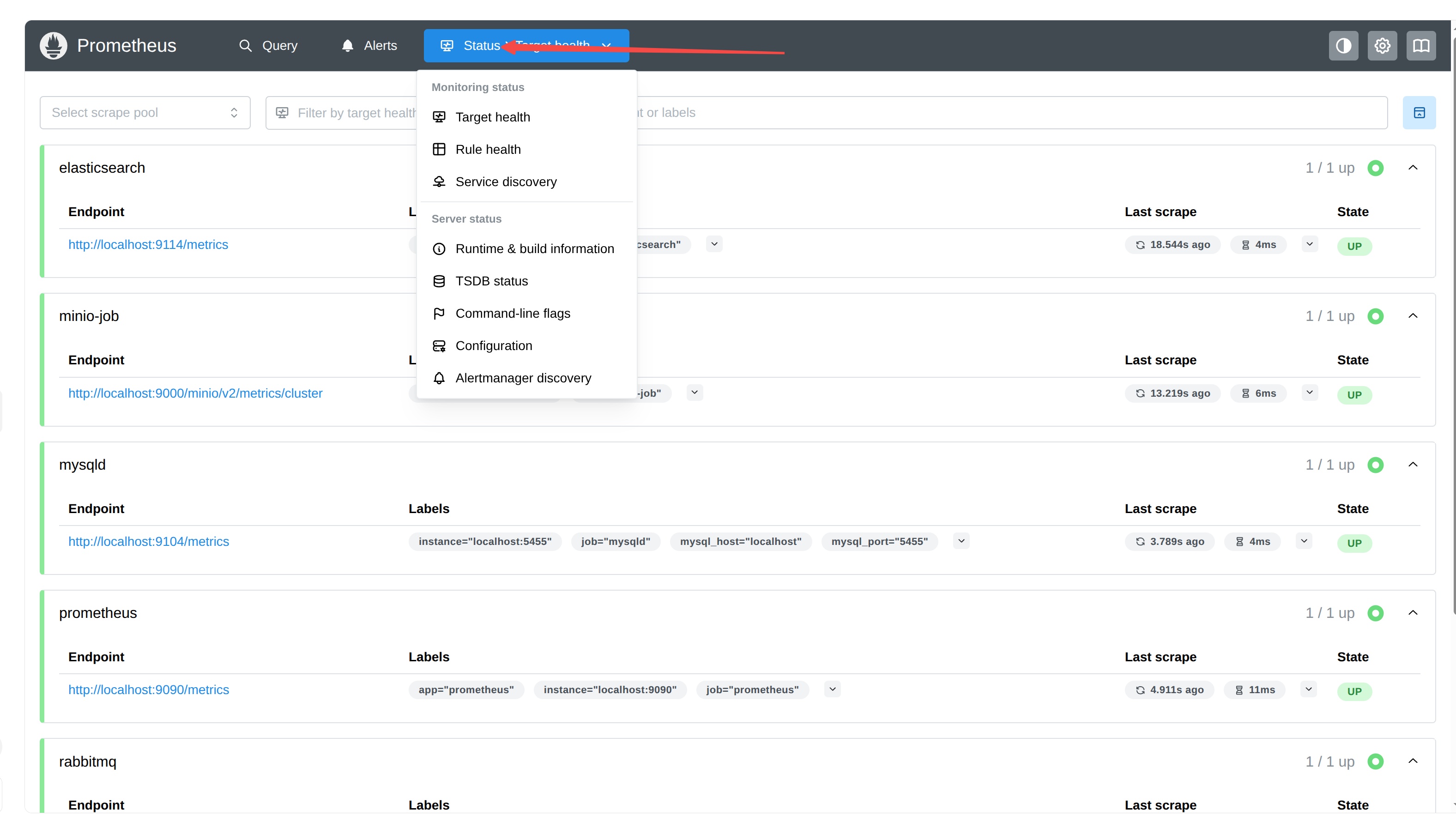This screenshot has width=1456, height=828.
Task: Open the Query page
Action: (x=268, y=46)
